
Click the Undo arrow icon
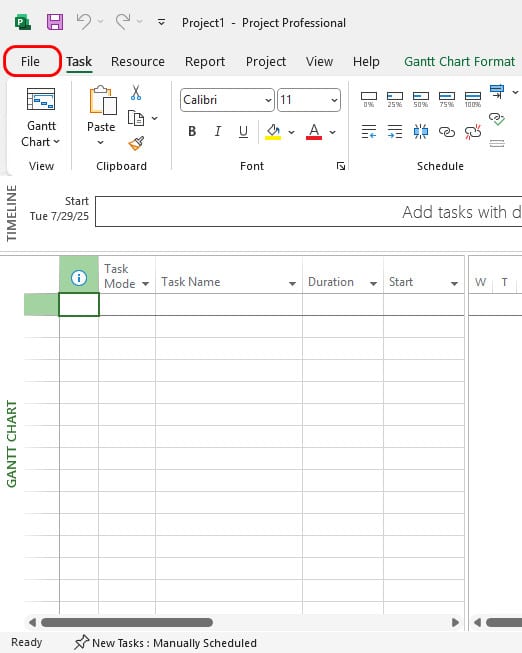84,21
